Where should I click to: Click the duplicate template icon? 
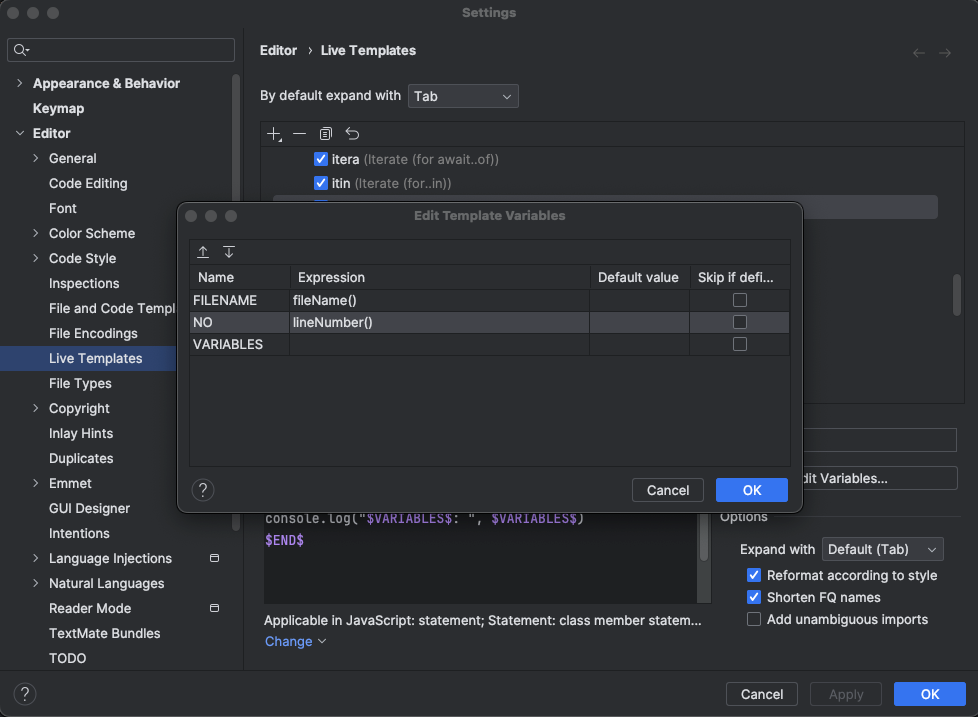coord(326,134)
